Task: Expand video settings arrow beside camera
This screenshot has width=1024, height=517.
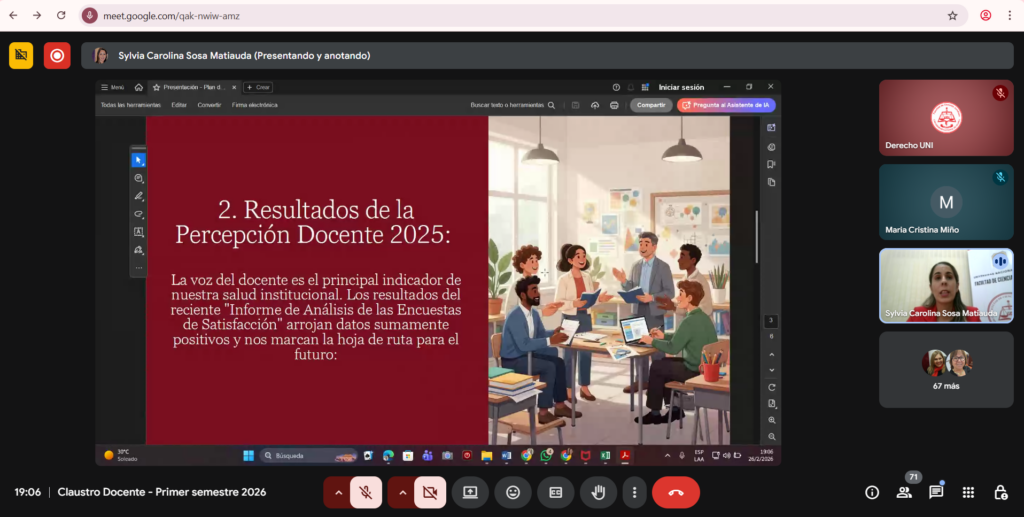Action: tap(402, 492)
